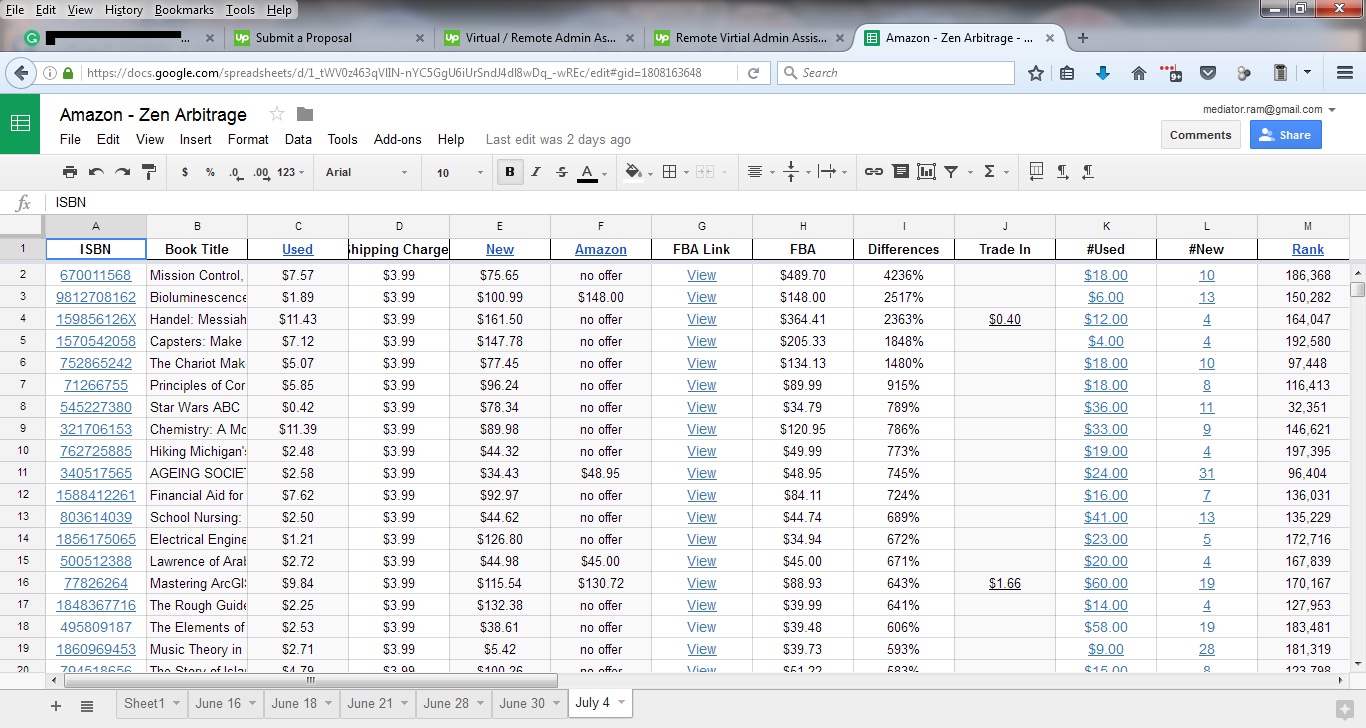
Task: Star the Amazon - Zen Arbitrage document
Action: (x=277, y=114)
